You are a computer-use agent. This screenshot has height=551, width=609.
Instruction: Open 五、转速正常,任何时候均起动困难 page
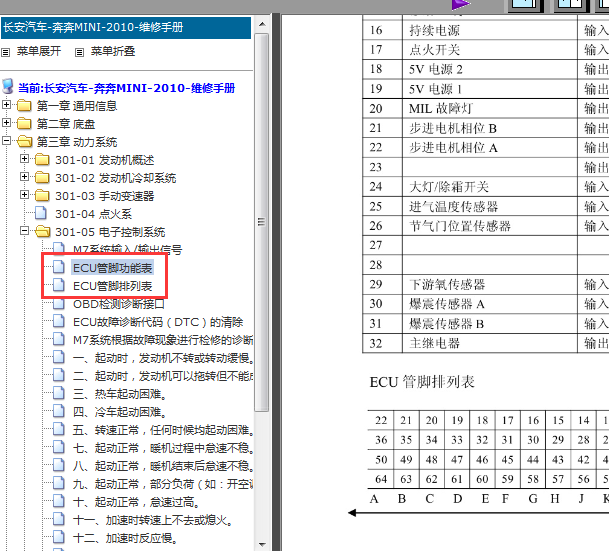163,430
